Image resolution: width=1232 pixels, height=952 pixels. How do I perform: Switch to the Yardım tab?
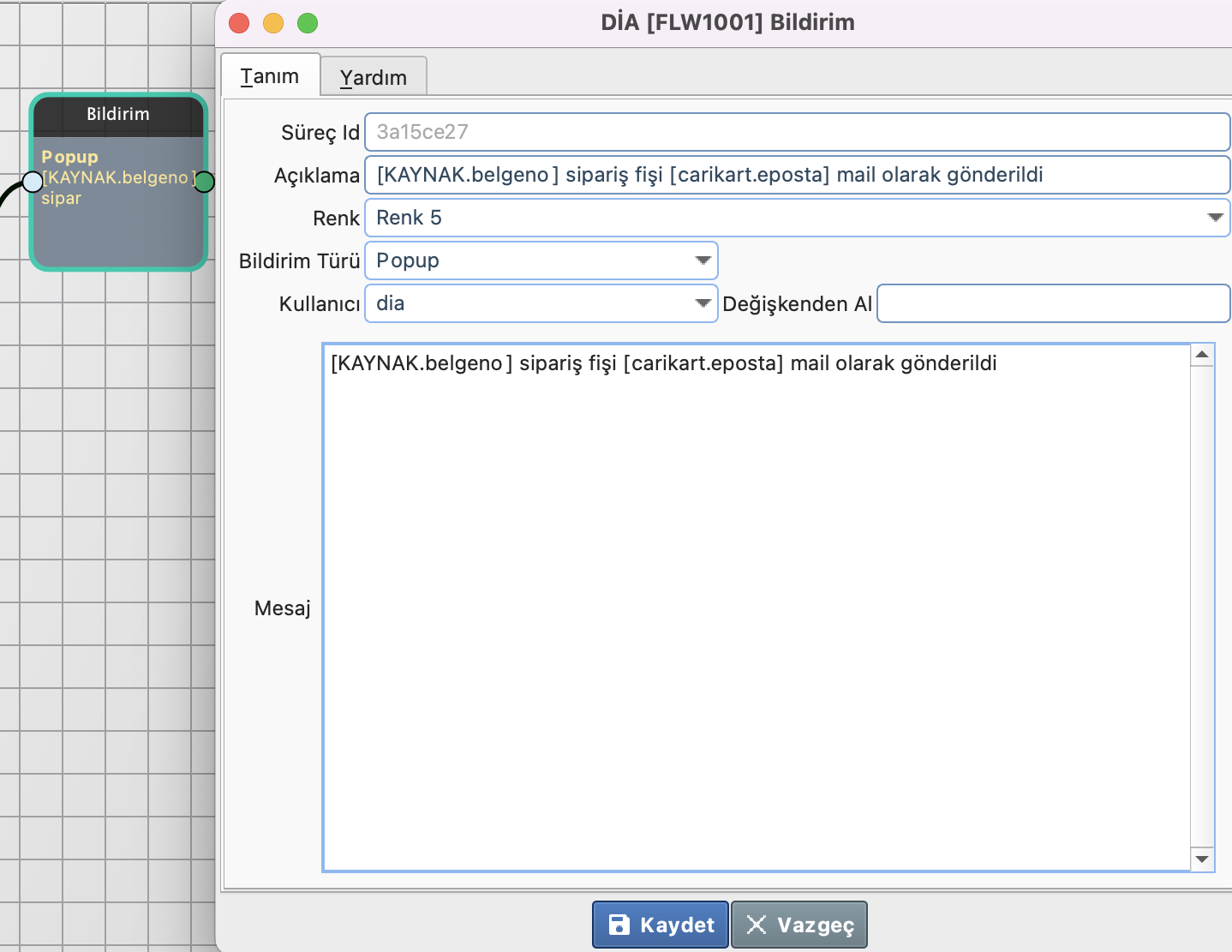[373, 77]
